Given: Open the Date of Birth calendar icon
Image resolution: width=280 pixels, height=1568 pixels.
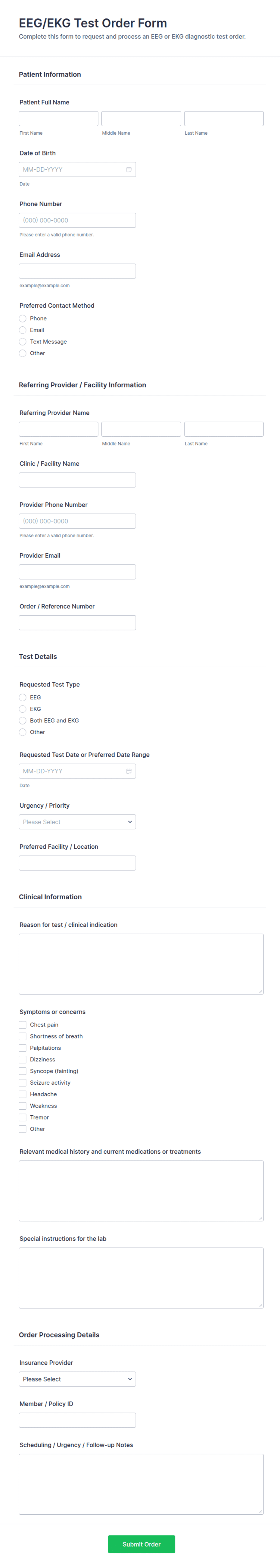Looking at the screenshot, I should coord(129,170).
